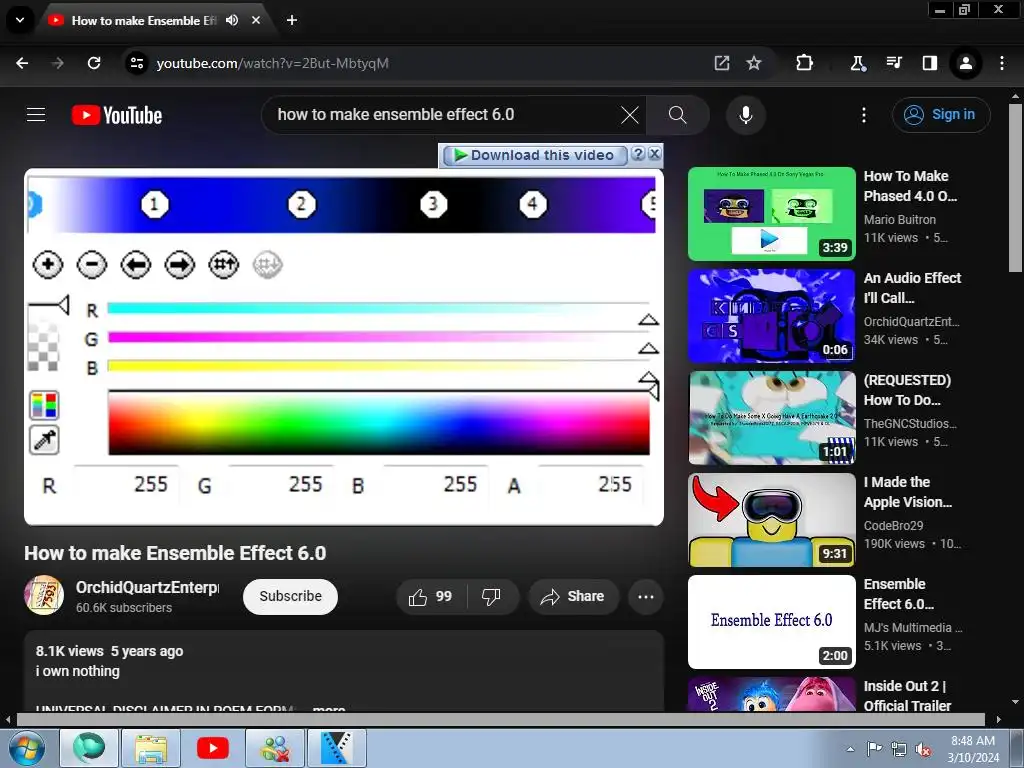Open Windows Start menu orb

pos(25,748)
